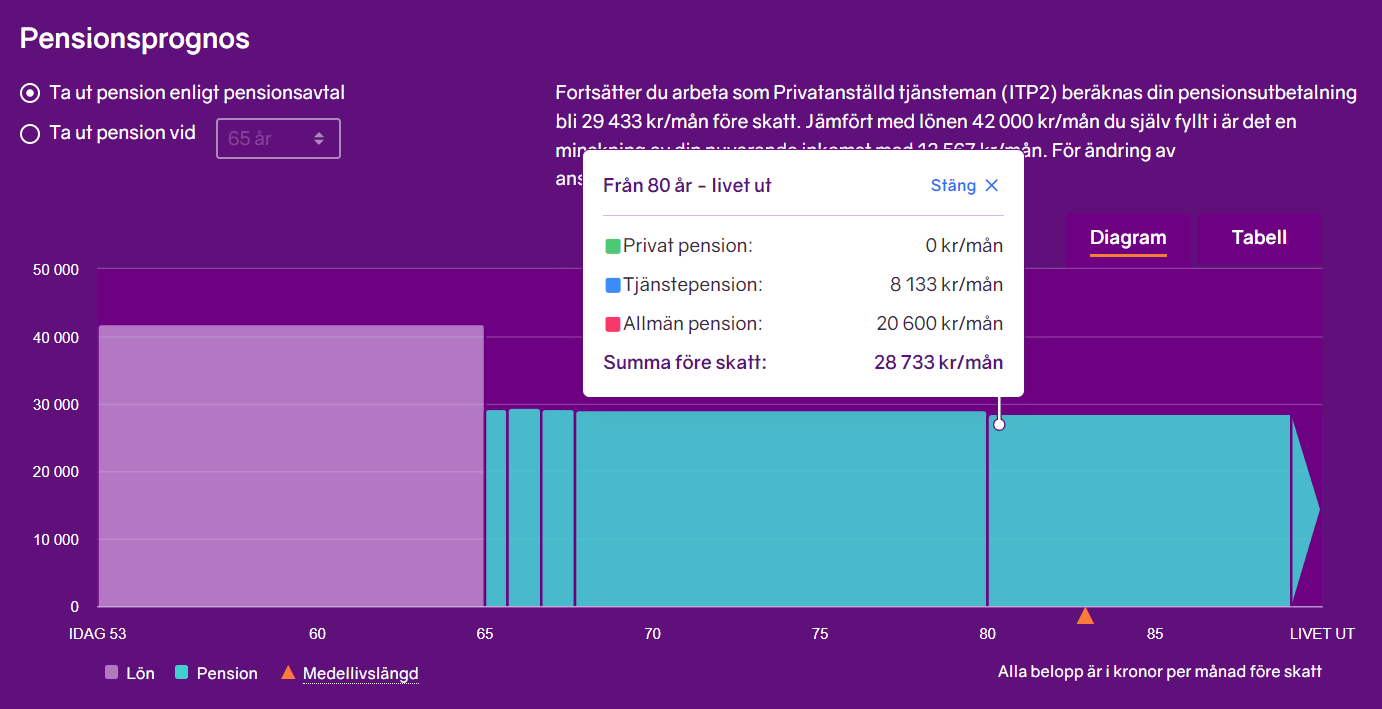
Task: Click the arrow-shaped Livet ut bar end
Action: 1305,510
